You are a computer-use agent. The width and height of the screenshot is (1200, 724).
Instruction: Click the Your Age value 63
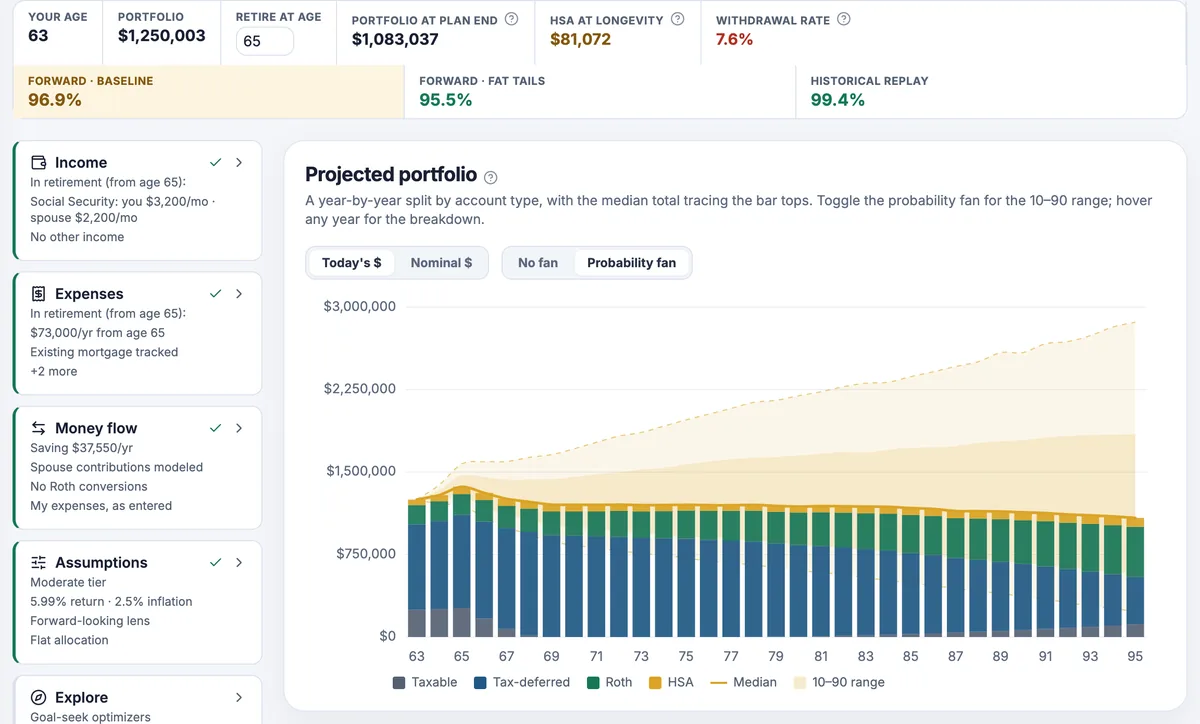(38, 36)
